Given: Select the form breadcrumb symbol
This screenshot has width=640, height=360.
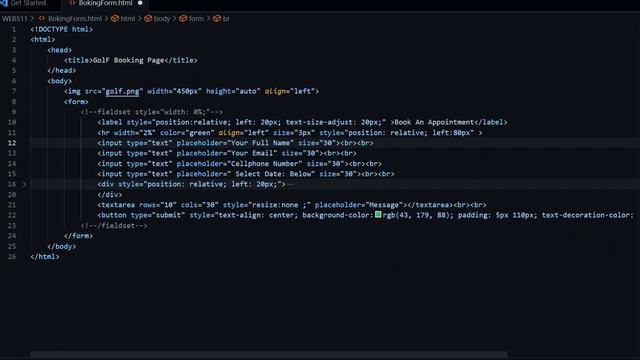Looking at the screenshot, I should 196,19.
